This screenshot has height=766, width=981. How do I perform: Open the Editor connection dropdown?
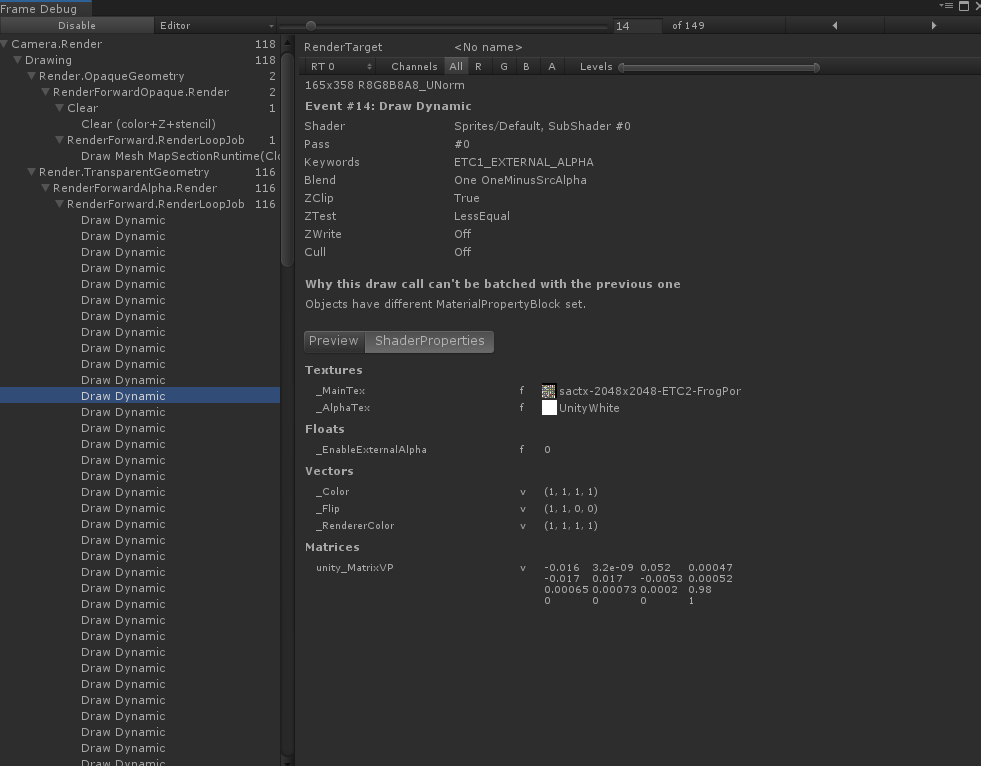216,26
